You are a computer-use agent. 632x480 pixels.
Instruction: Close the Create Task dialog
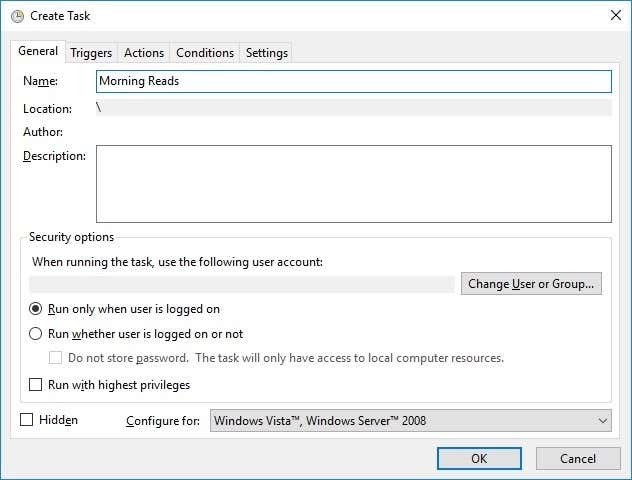[615, 16]
